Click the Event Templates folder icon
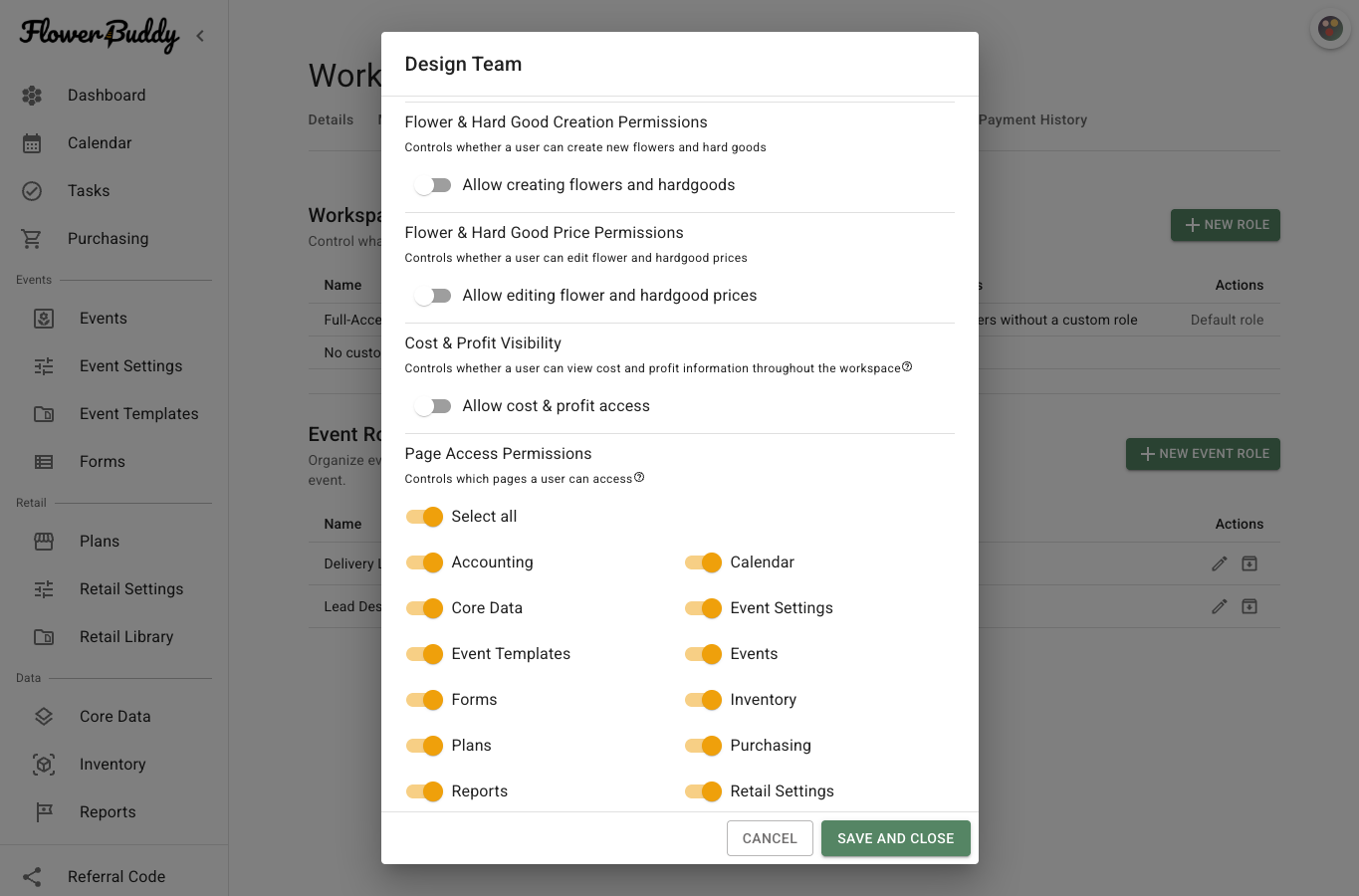 [44, 414]
